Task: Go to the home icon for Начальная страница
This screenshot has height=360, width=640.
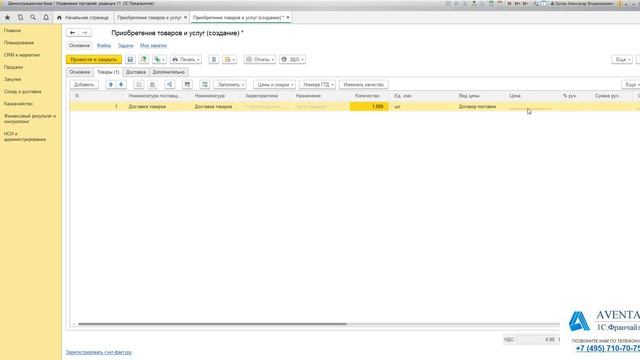Action: [x=59, y=18]
